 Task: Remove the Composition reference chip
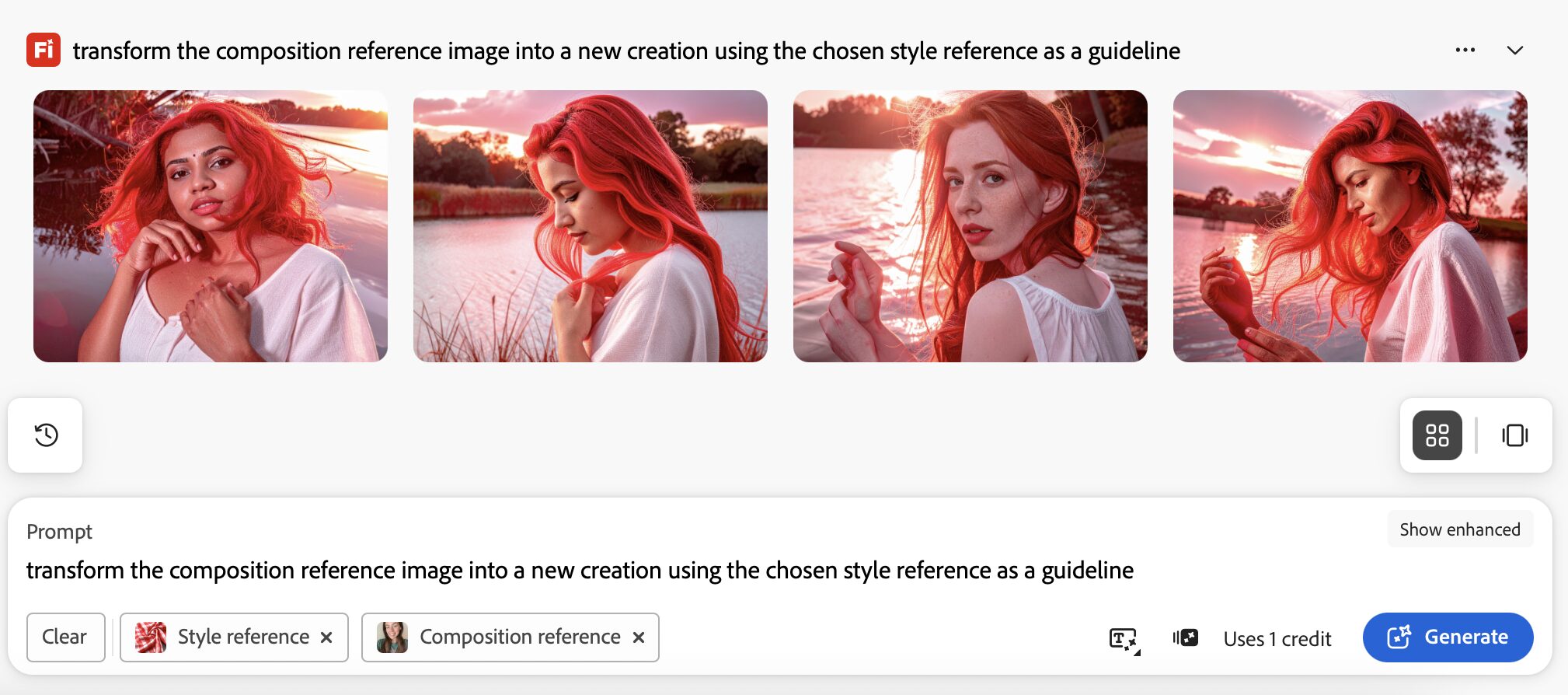coord(639,637)
